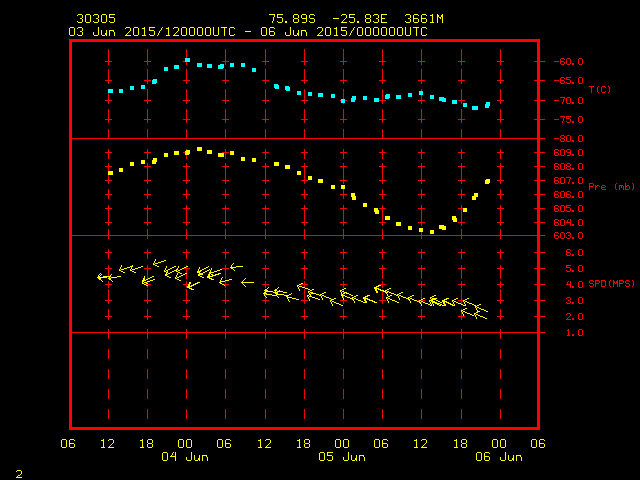Viewport: 640px width, 480px height.
Task: Click the 2.0 wind speed tick label
Action: point(574,317)
